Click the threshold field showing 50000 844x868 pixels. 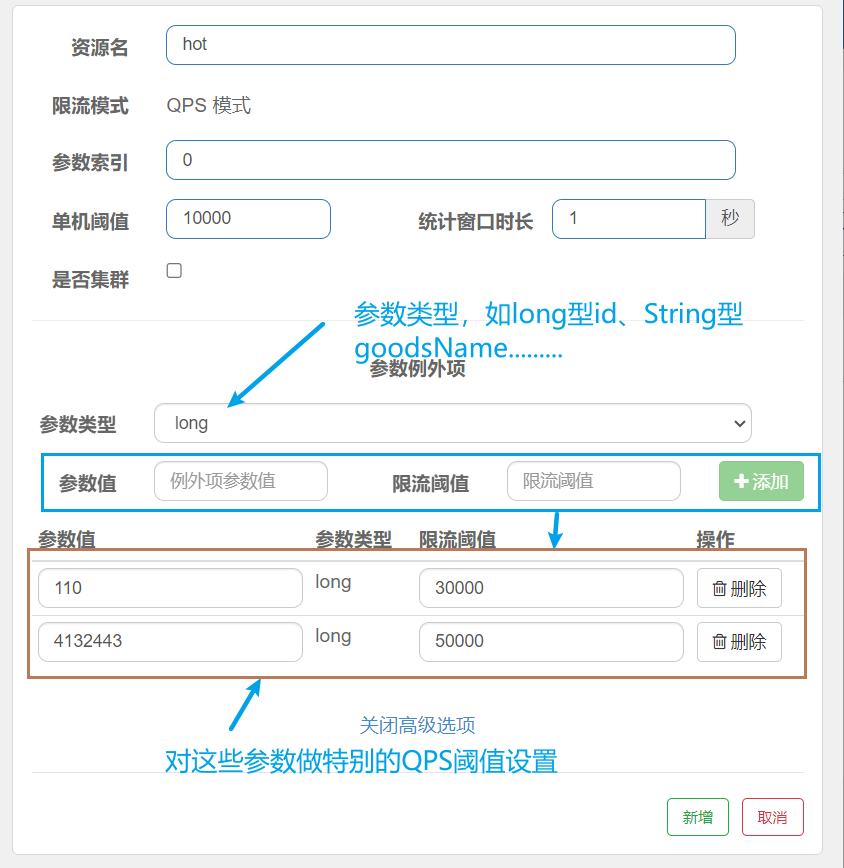(551, 642)
